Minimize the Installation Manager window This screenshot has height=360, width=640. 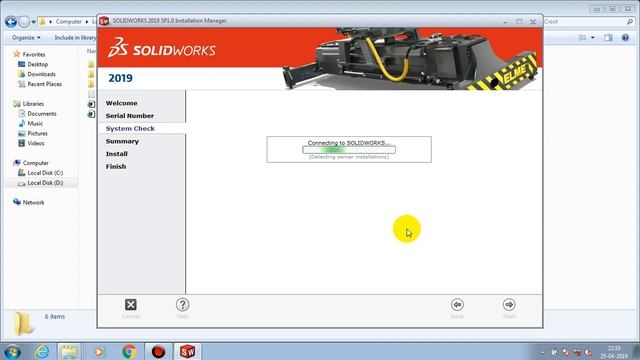pos(505,22)
